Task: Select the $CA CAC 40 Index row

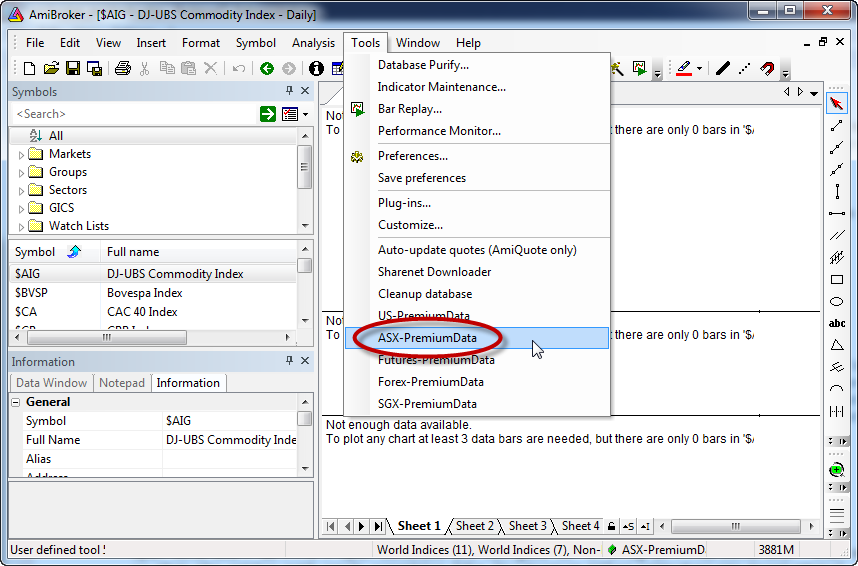Action: (153, 312)
